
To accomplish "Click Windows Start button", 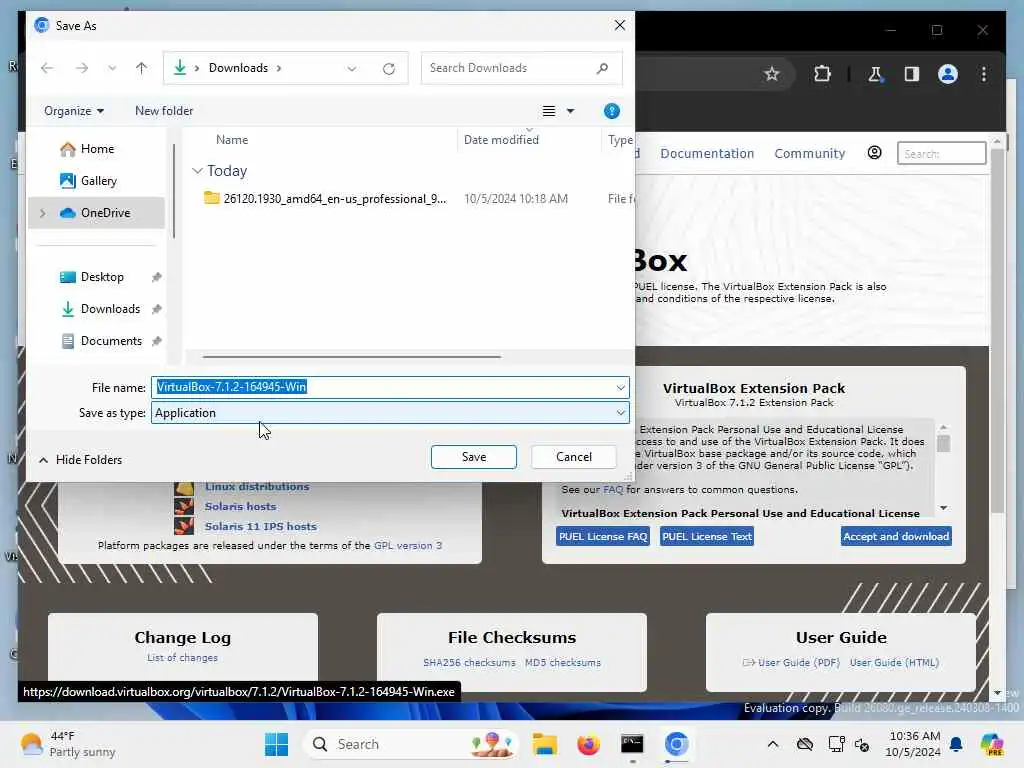I will tap(276, 744).
